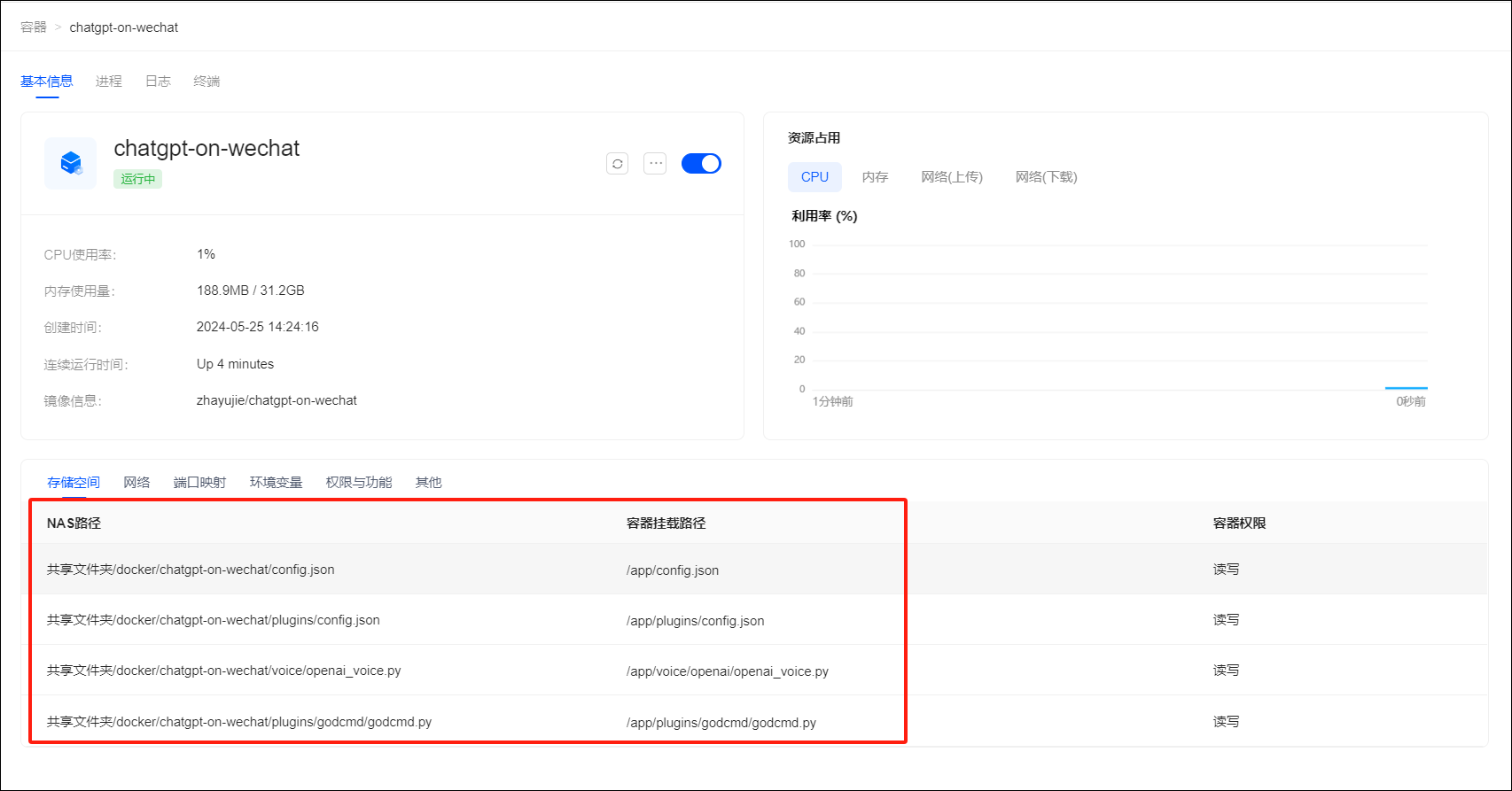Open the 日志 tab

coord(158,81)
